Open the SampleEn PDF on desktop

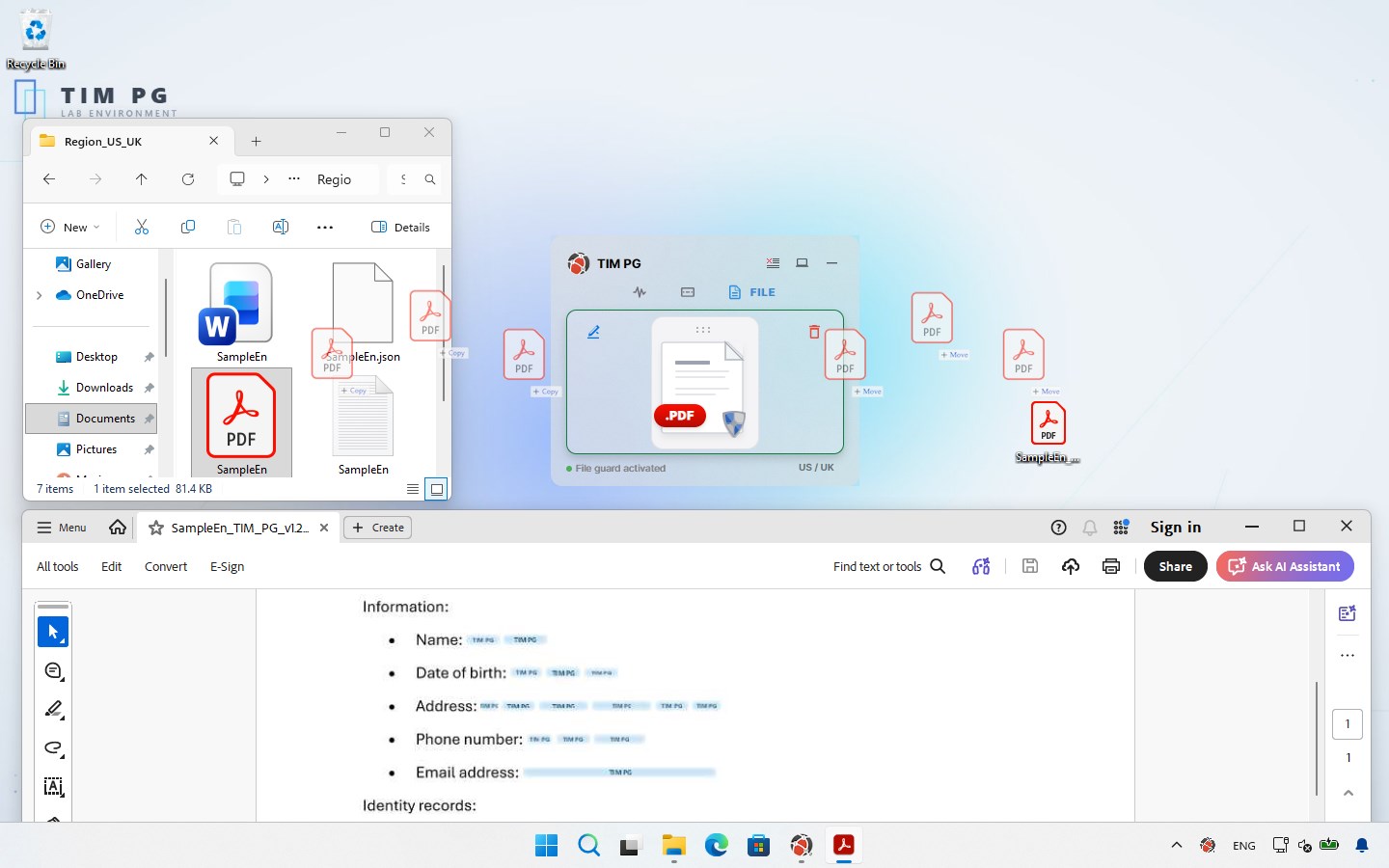coord(1048,433)
